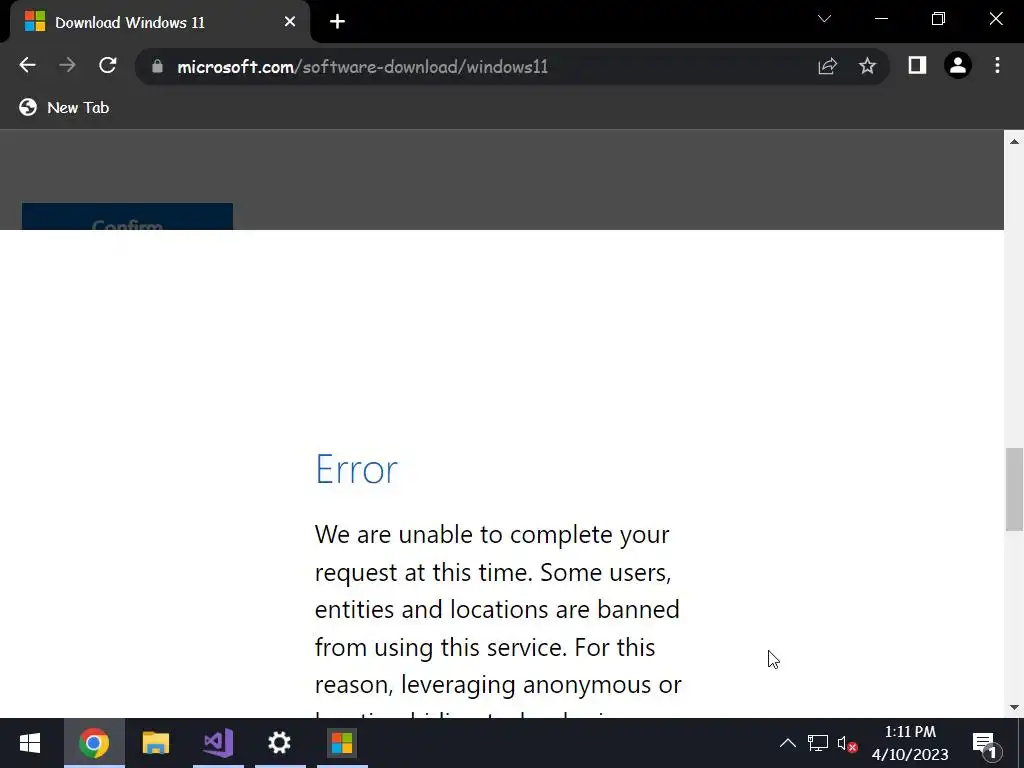Close the Download Windows 11 tab

click(290, 22)
